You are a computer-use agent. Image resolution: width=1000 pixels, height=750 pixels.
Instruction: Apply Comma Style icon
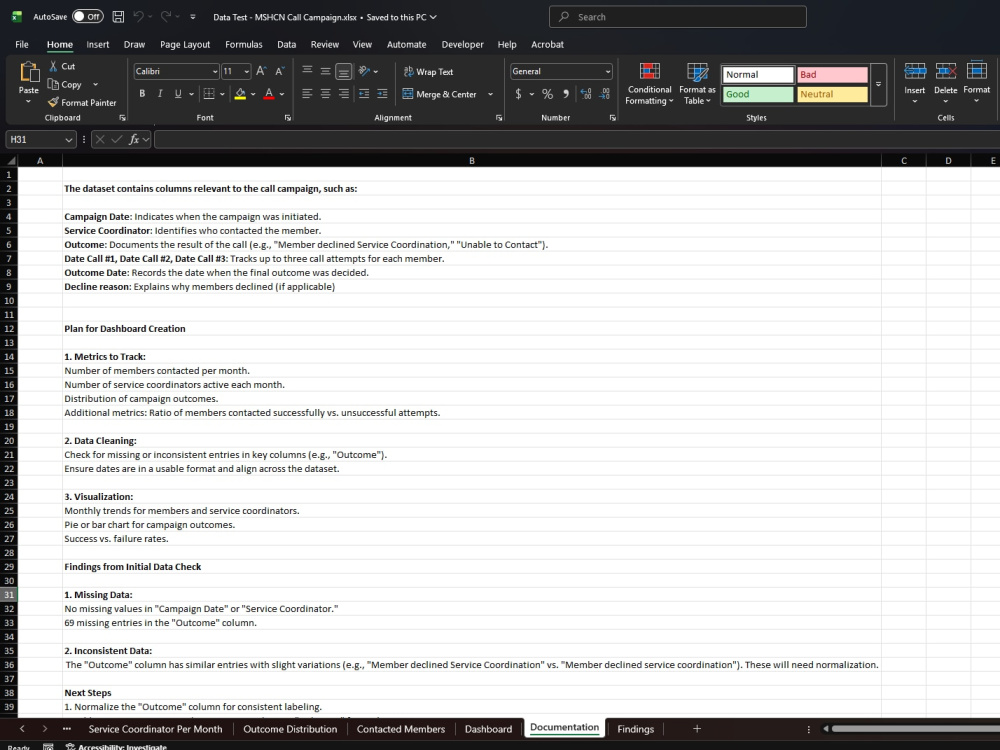click(566, 94)
